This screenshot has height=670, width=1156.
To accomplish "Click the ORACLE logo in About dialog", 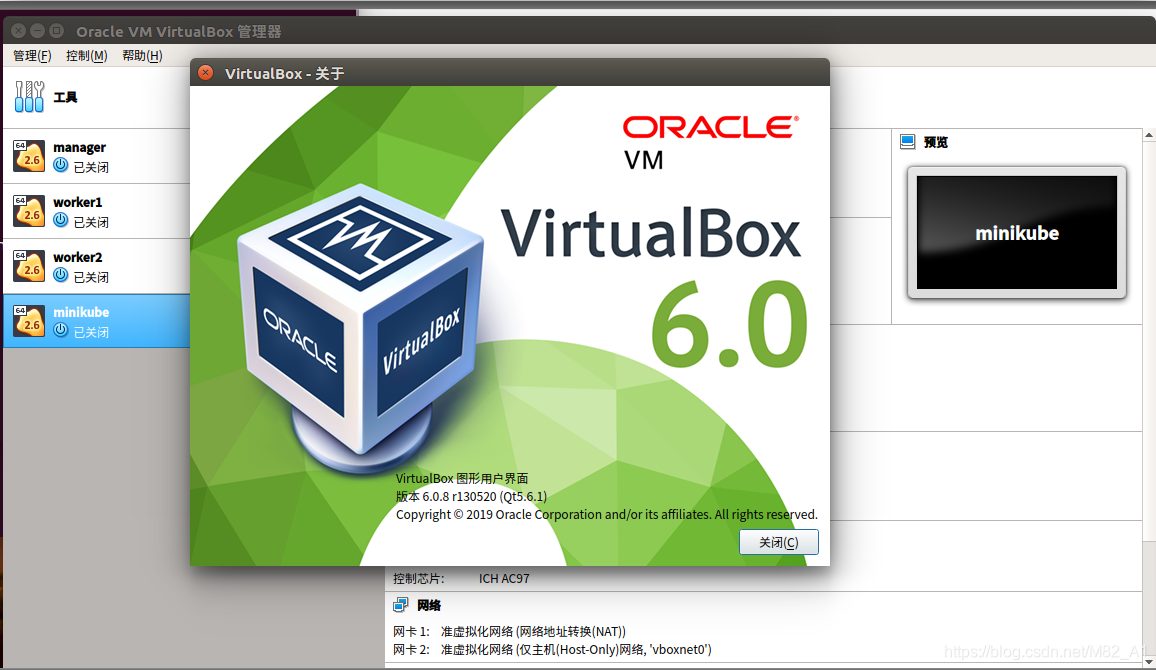I will 711,127.
